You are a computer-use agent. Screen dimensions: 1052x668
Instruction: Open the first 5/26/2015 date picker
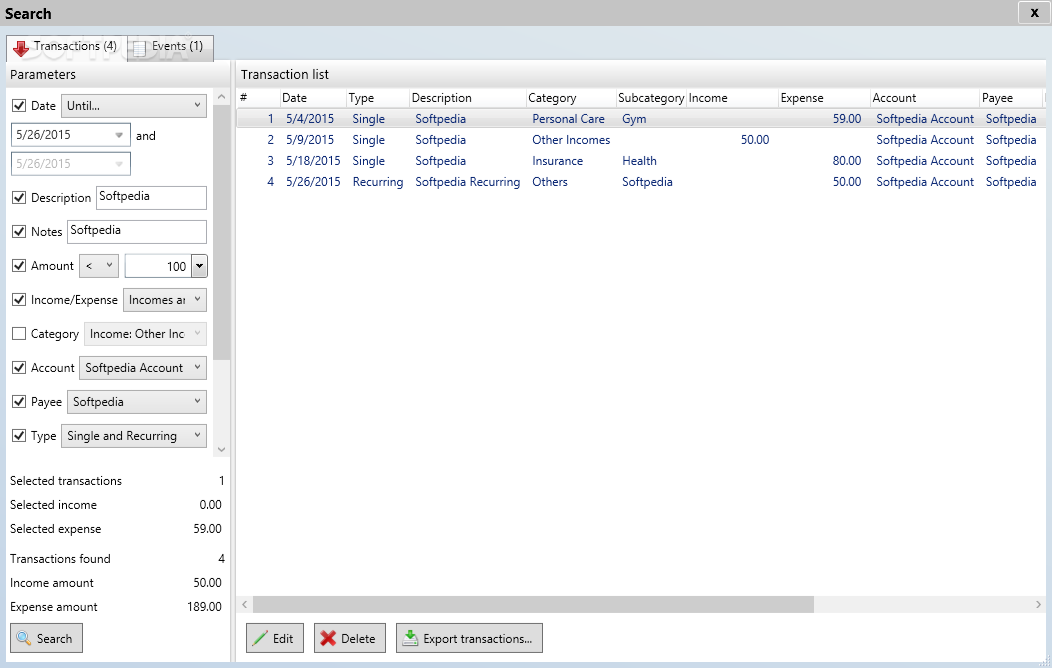119,135
